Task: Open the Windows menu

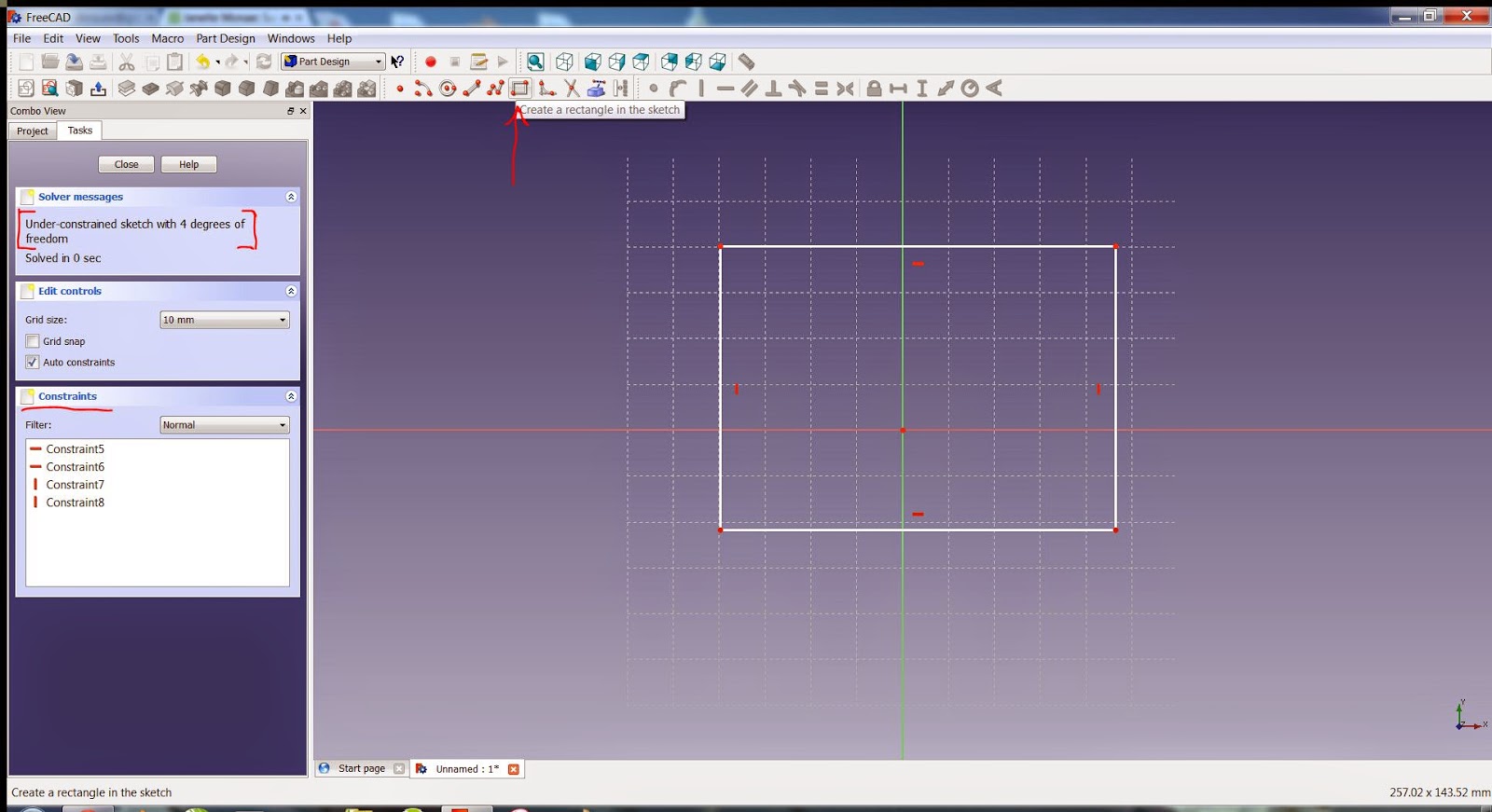Action: pyautogui.click(x=291, y=38)
